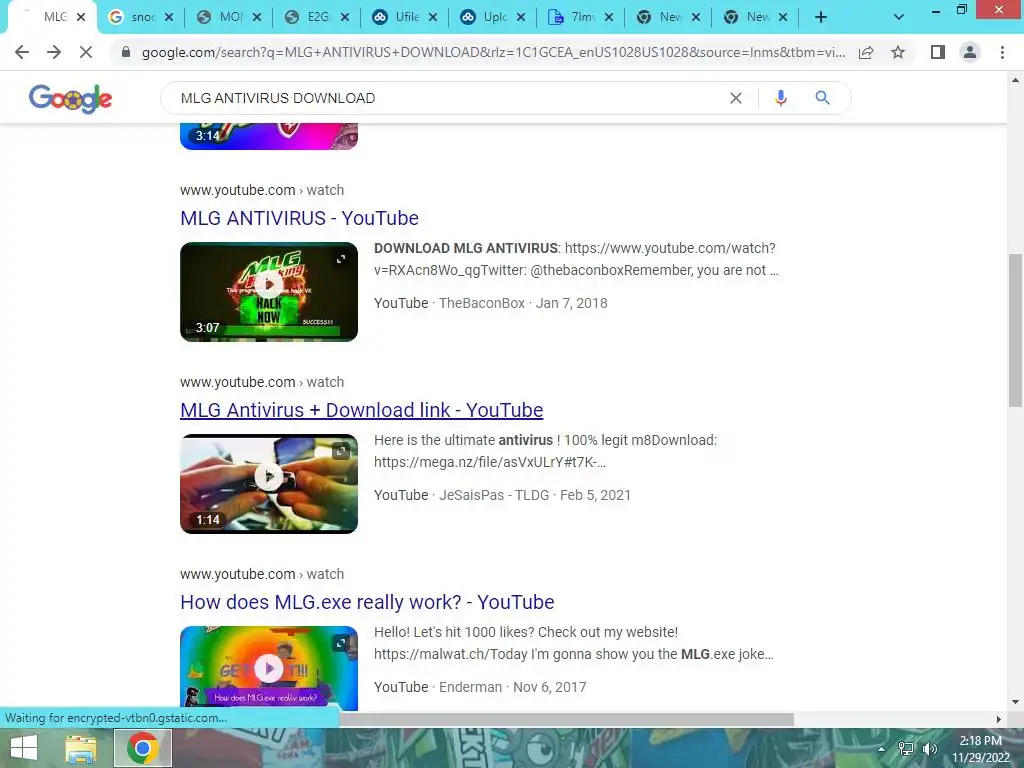Open a new tab with plus button
1024x768 pixels.
(821, 18)
